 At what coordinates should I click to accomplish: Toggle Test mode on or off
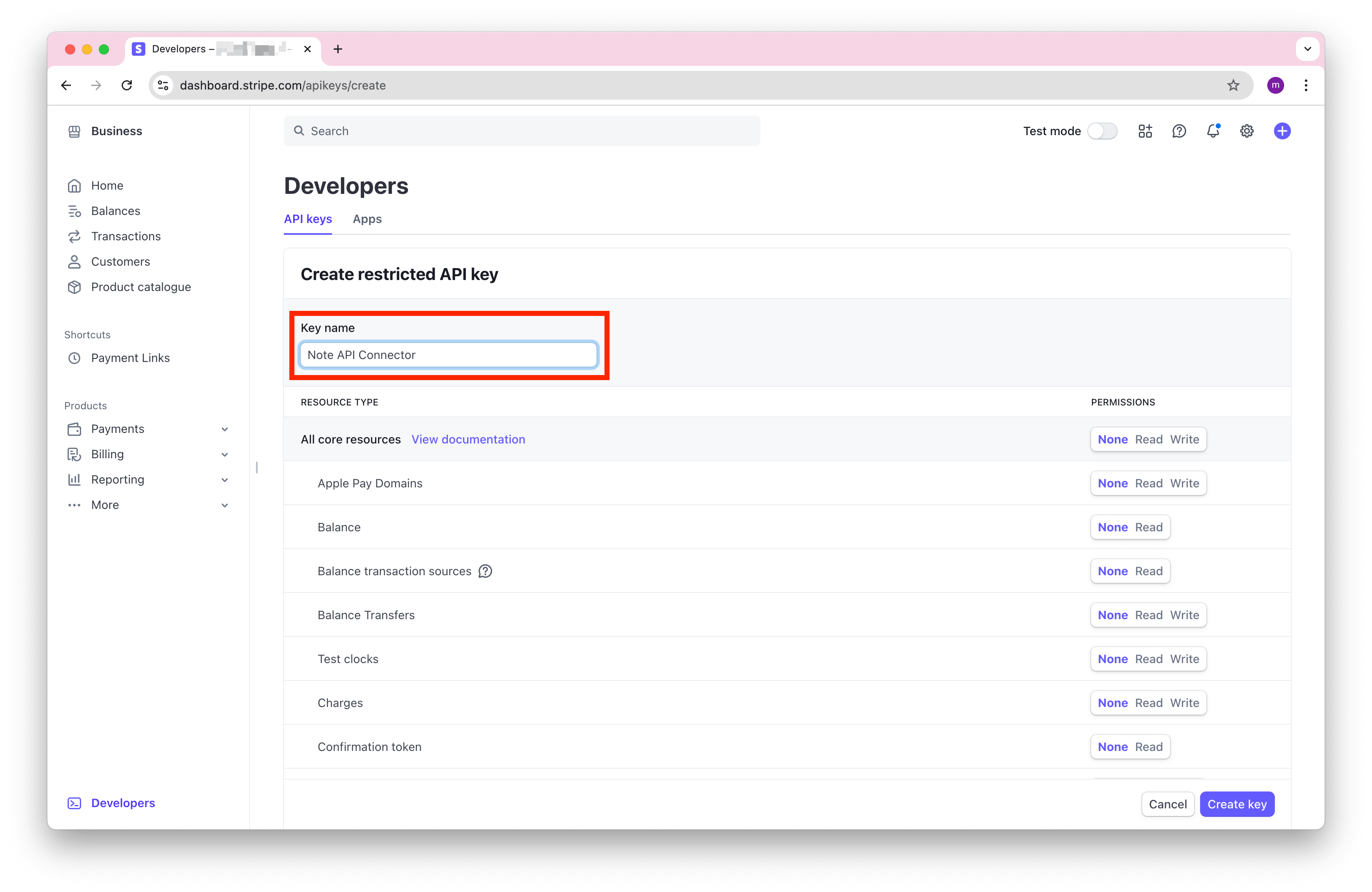coord(1101,131)
